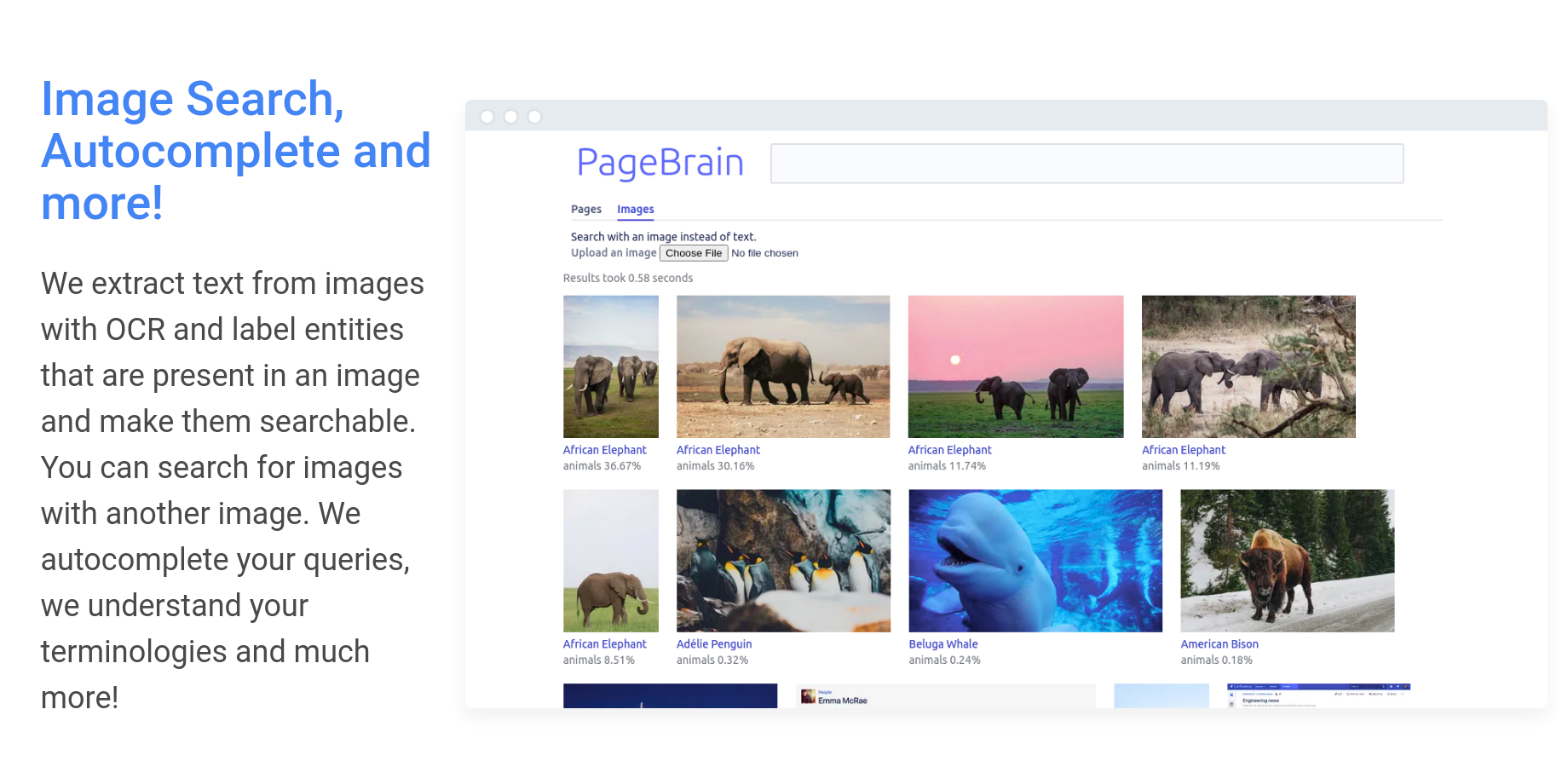Click African Elephant link above 30.16%
The height and width of the screenshot is (767, 1568).
pyautogui.click(x=718, y=450)
